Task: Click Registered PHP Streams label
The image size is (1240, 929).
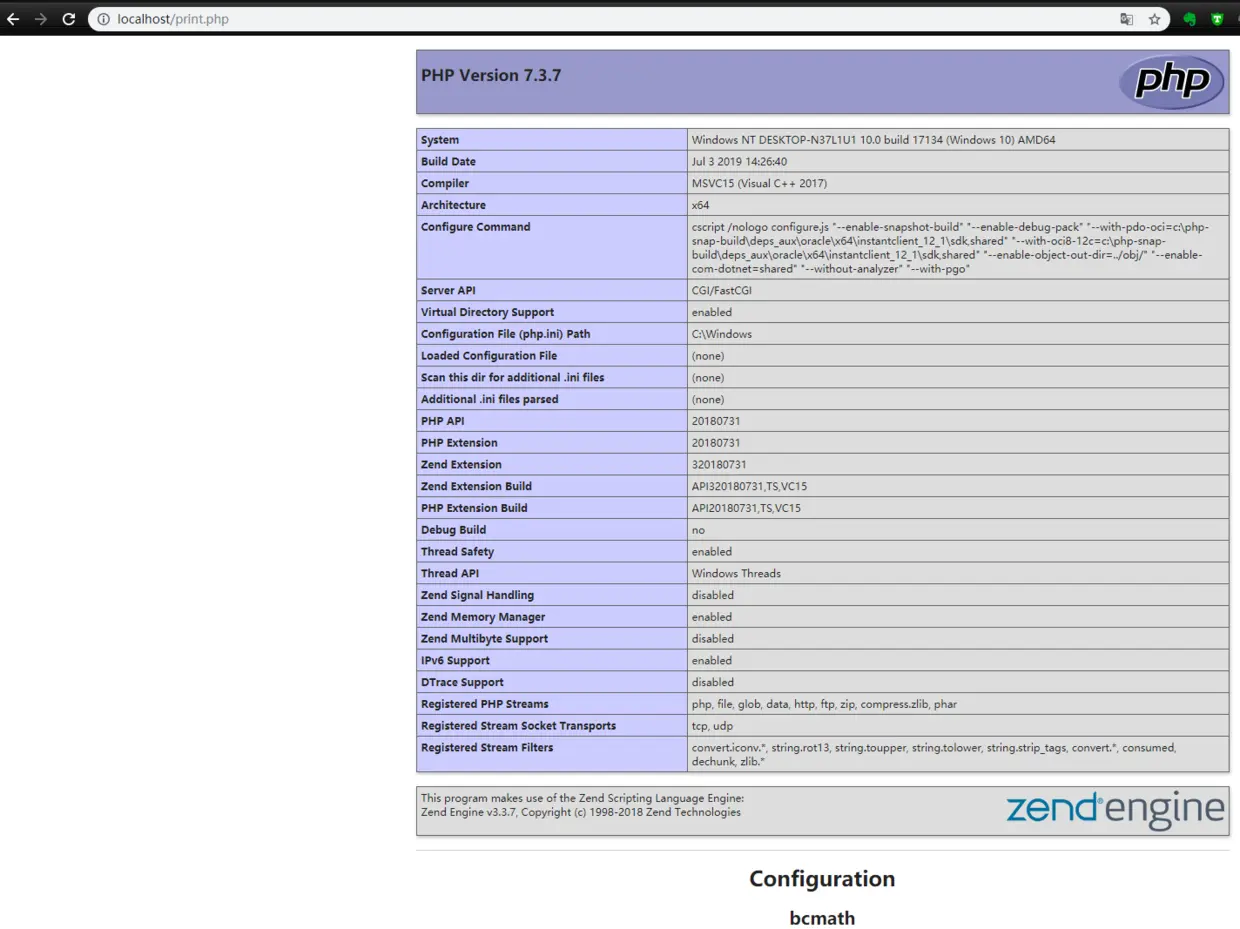Action: click(x=485, y=704)
